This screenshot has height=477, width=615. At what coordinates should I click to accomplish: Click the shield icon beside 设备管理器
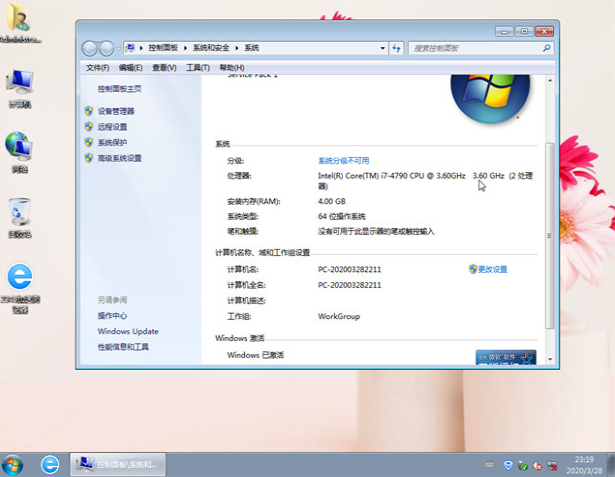pyautogui.click(x=89, y=111)
